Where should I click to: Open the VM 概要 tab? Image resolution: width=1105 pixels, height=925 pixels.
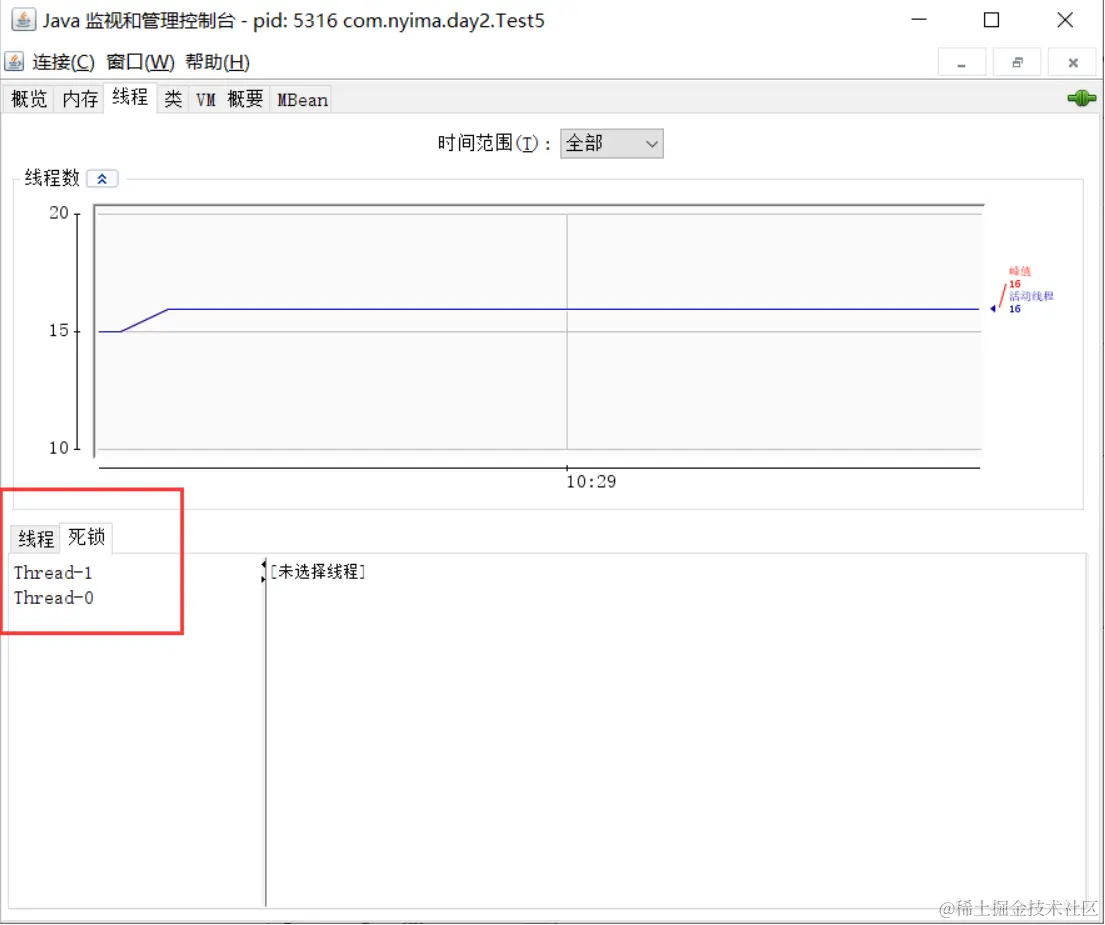229,99
